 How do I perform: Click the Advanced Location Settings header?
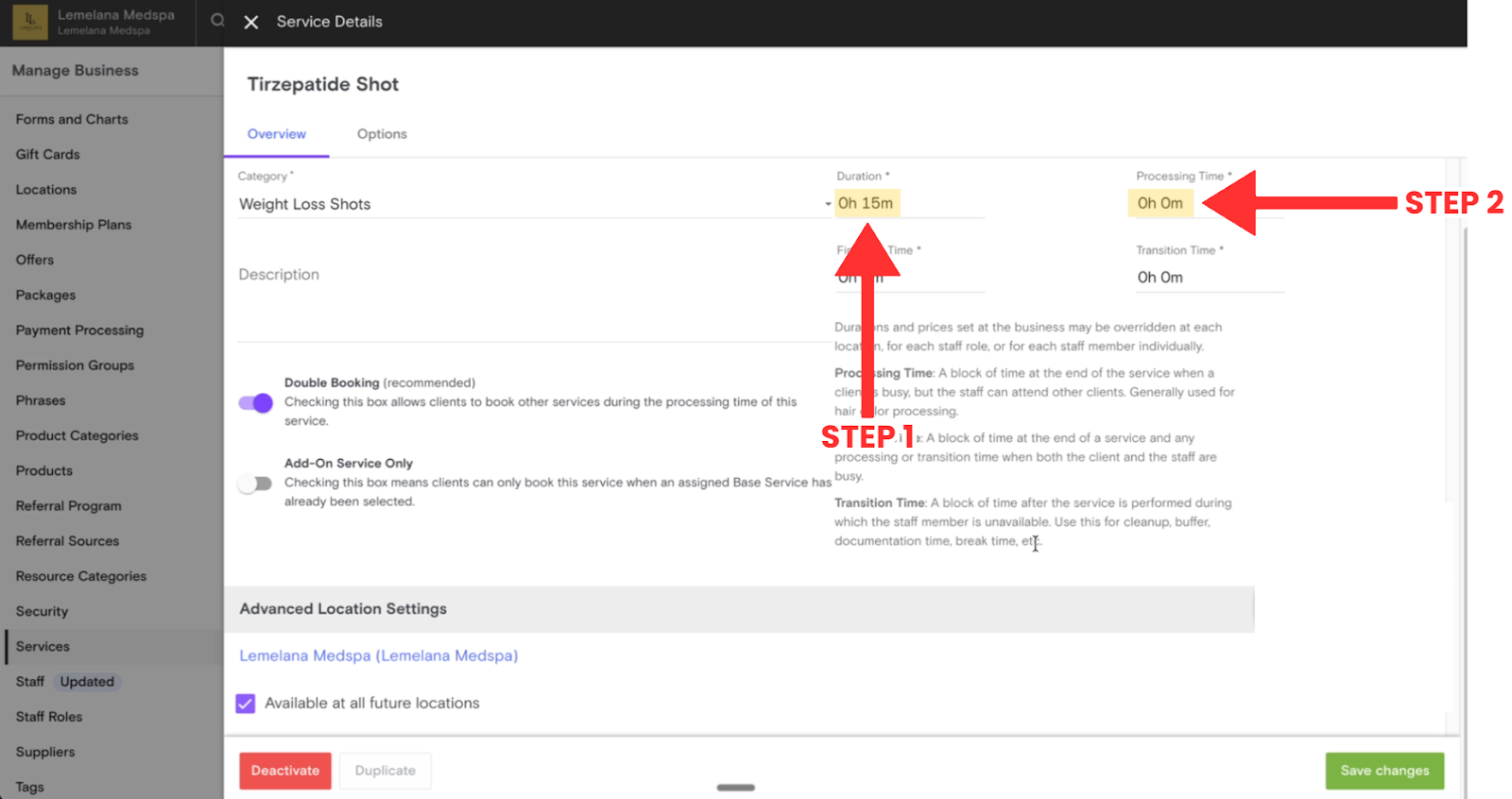click(739, 609)
